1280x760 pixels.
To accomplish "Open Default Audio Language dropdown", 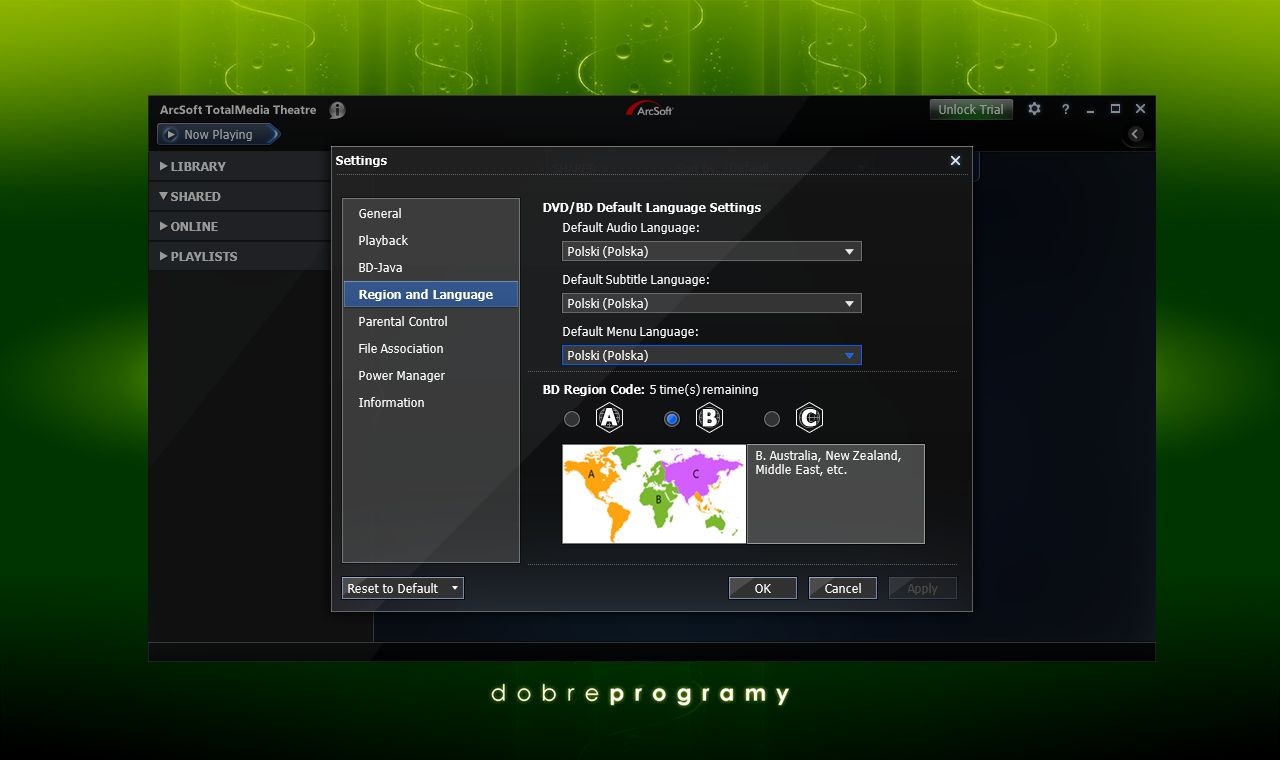I will (x=712, y=251).
